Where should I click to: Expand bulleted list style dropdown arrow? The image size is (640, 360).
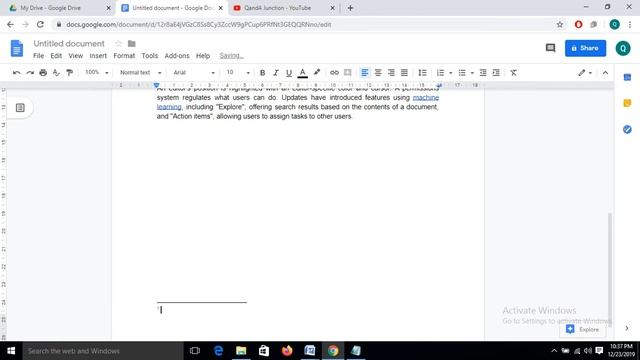[x=472, y=73]
